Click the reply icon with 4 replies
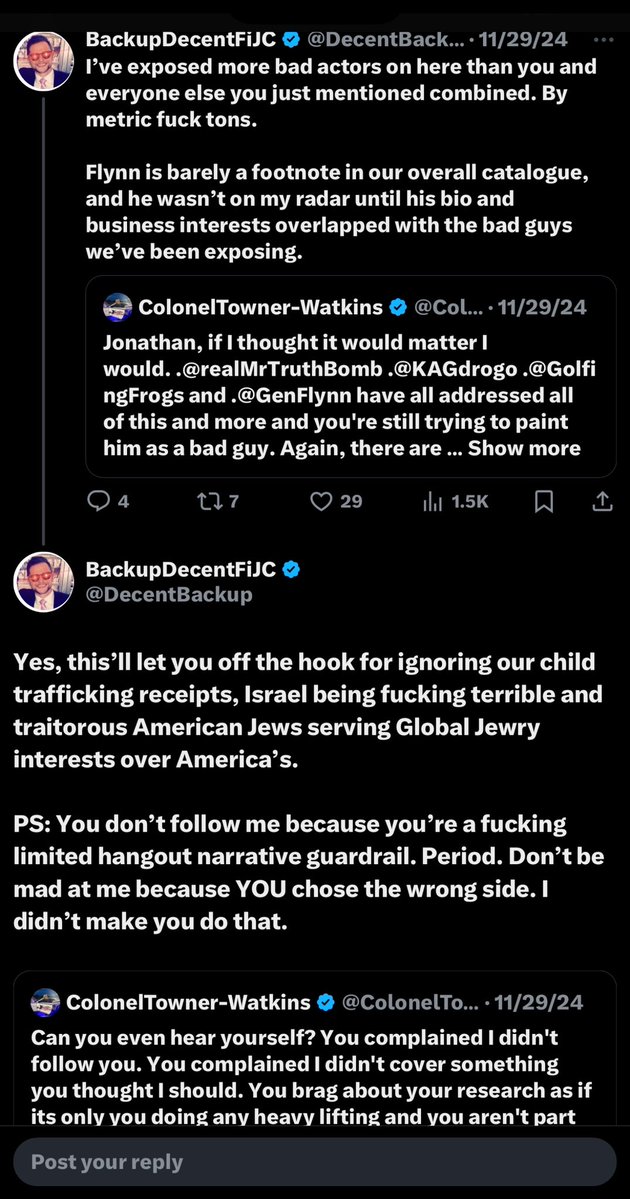This screenshot has width=630, height=1199. coord(100,501)
